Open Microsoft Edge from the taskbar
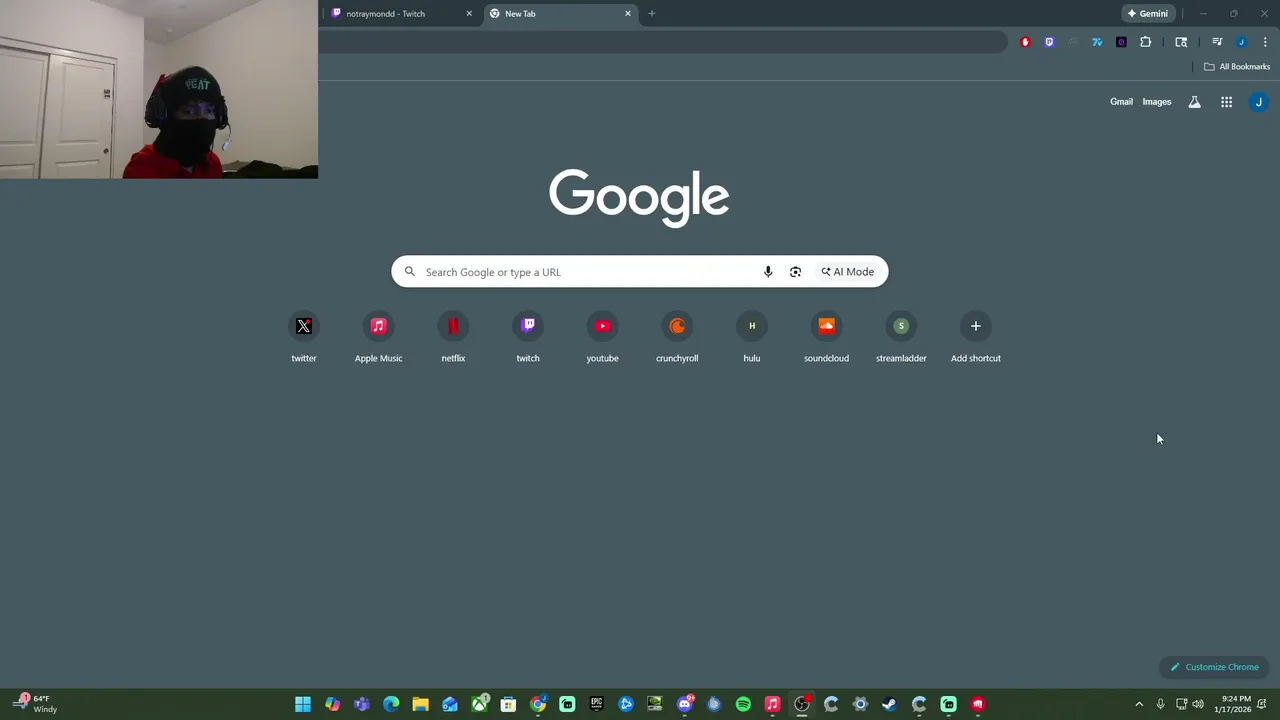This screenshot has height=720, width=1280. [x=391, y=704]
